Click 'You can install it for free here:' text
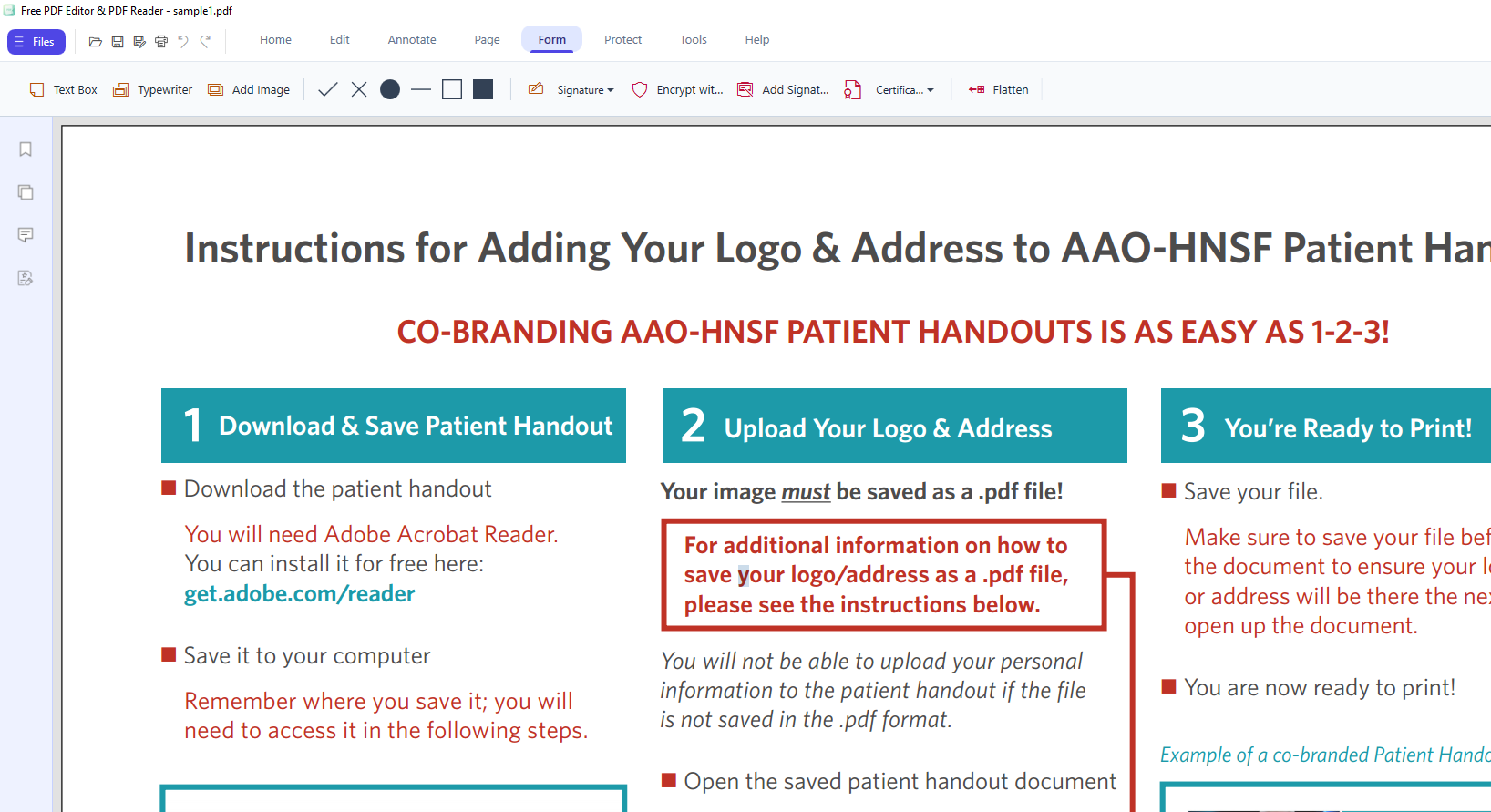This screenshot has height=812, width=1491. 334,564
